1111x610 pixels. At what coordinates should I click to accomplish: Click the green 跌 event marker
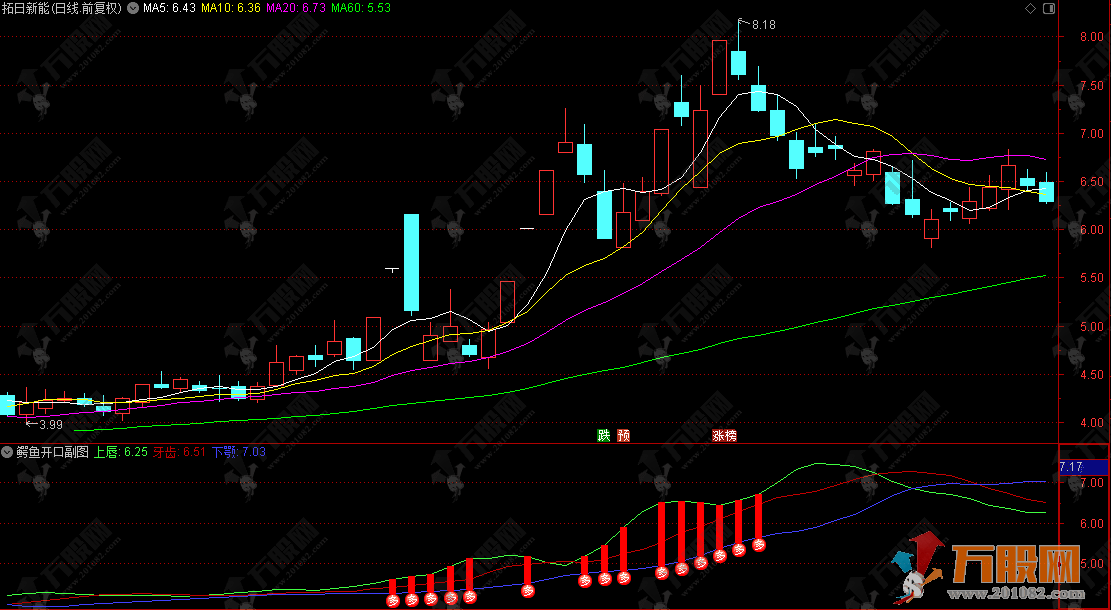pos(603,435)
